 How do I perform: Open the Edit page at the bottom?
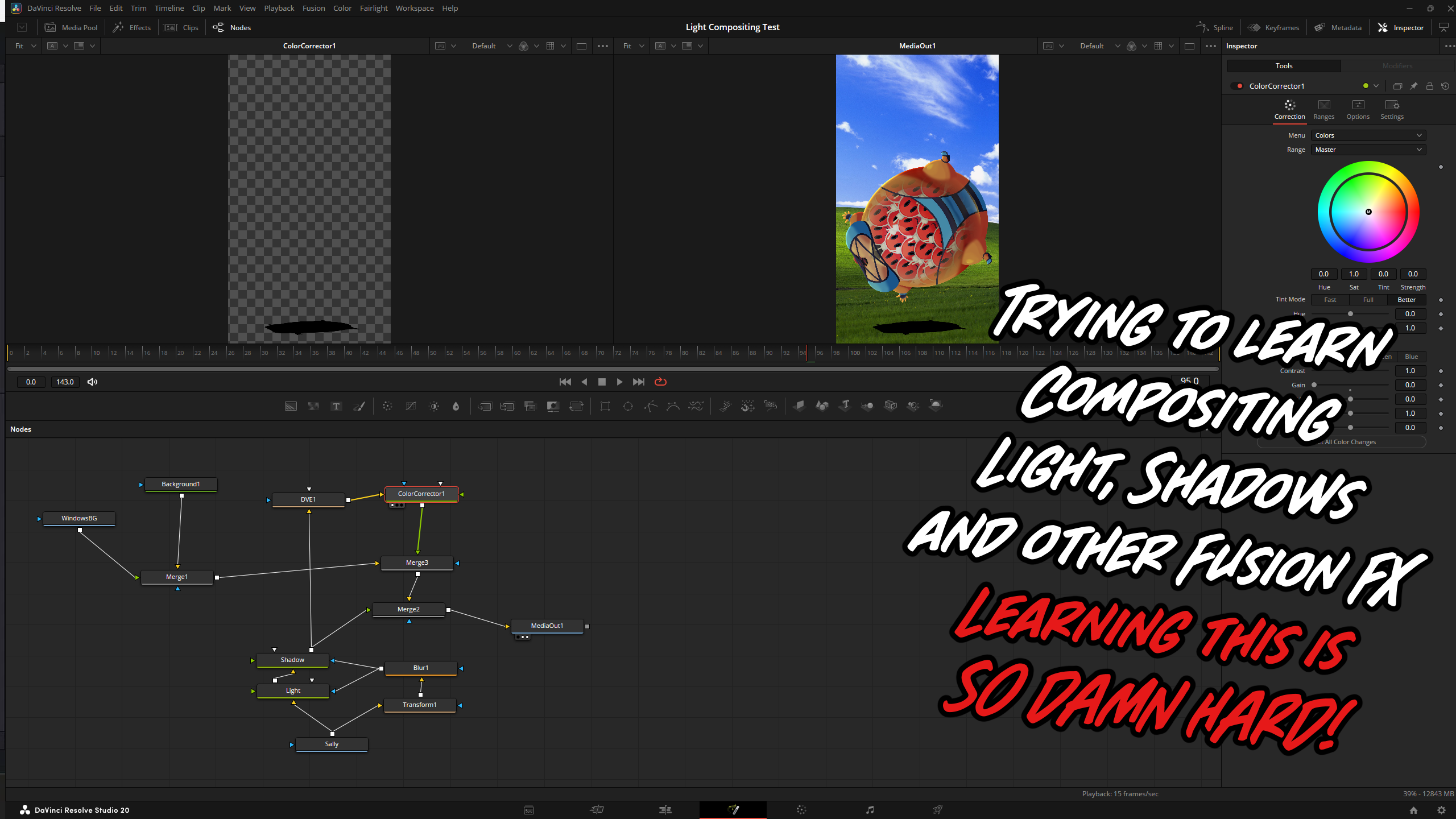point(665,809)
